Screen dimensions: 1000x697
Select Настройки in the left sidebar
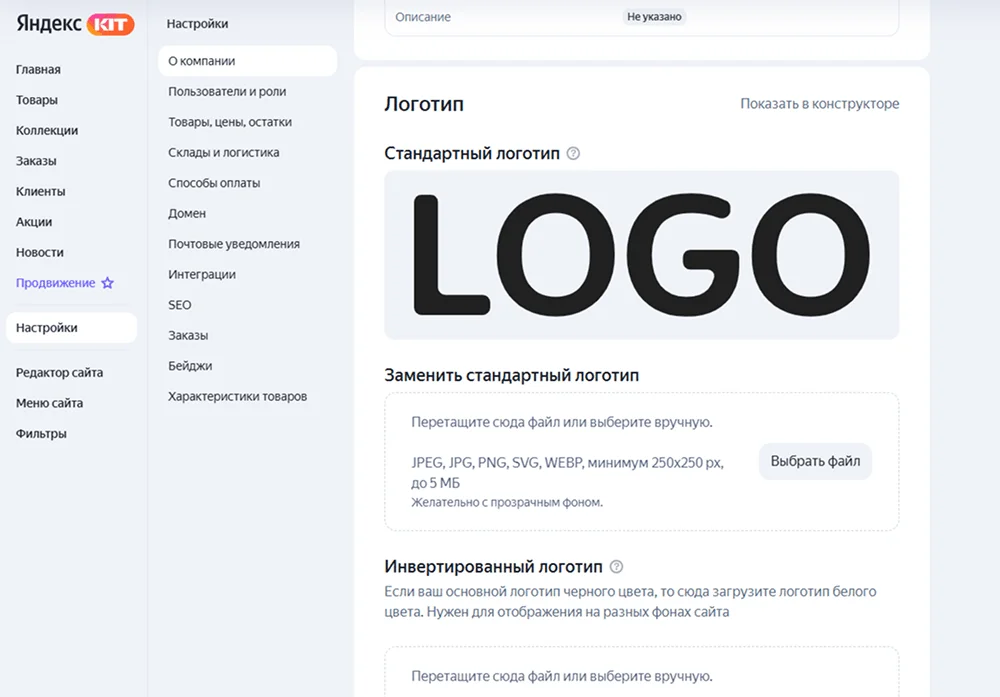(x=71, y=328)
